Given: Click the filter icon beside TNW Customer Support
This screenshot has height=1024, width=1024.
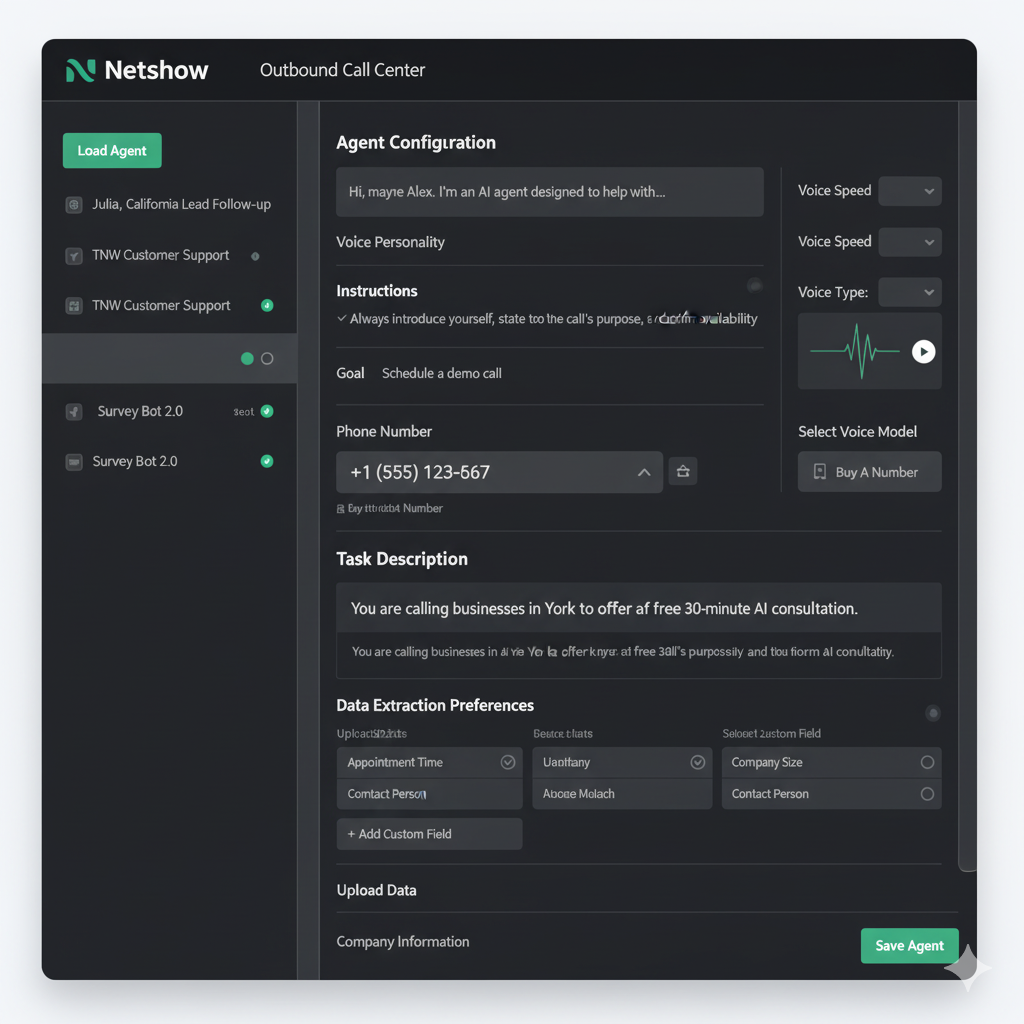Looking at the screenshot, I should click(x=74, y=256).
